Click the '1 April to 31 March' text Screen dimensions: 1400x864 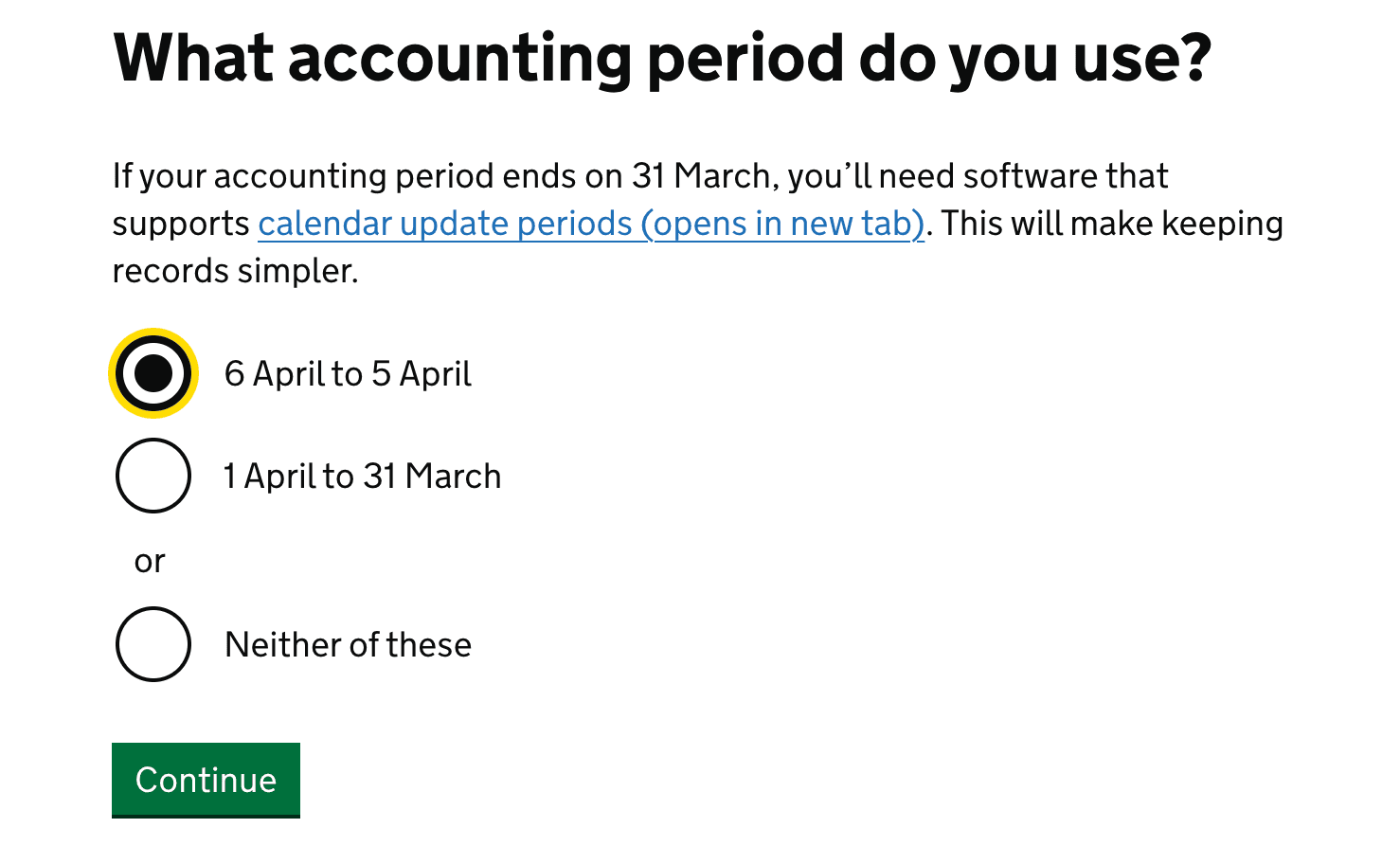tap(361, 476)
